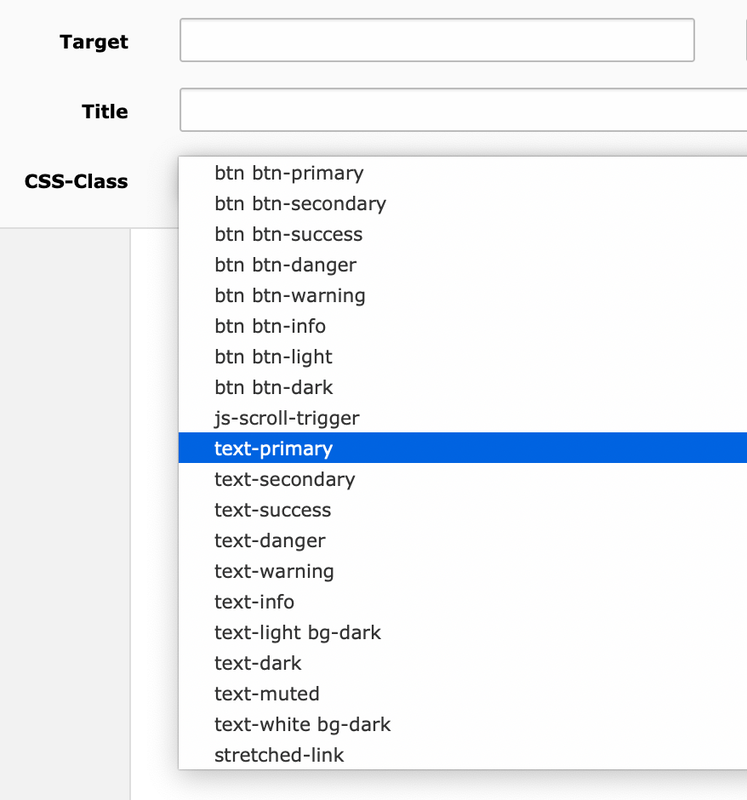
Task: Choose text-secondary from the dropdown
Action: [x=463, y=479]
